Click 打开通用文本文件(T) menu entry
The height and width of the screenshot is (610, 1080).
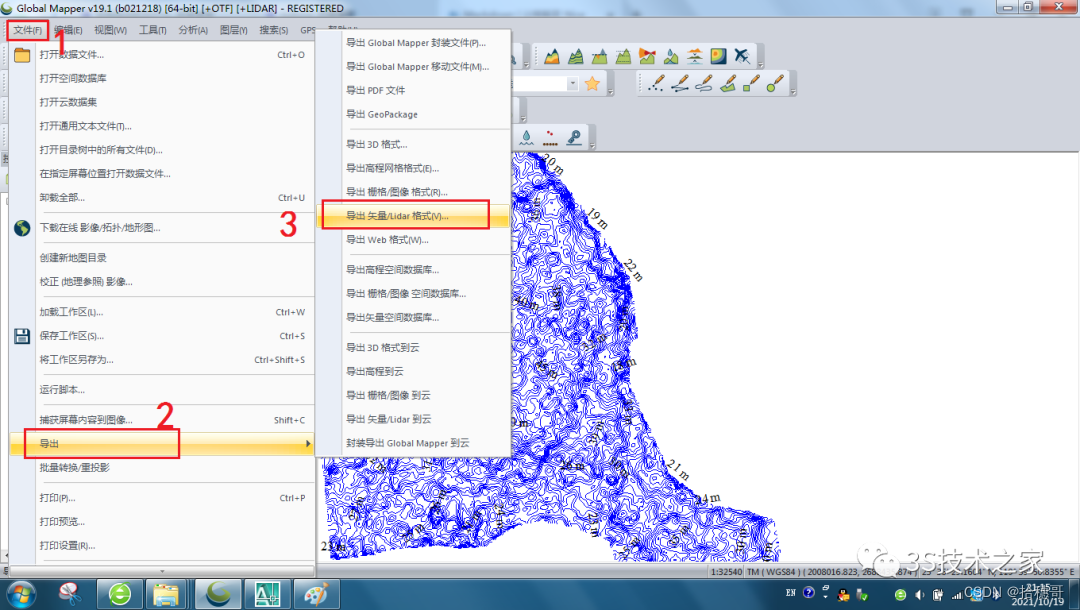pyautogui.click(x=162, y=126)
